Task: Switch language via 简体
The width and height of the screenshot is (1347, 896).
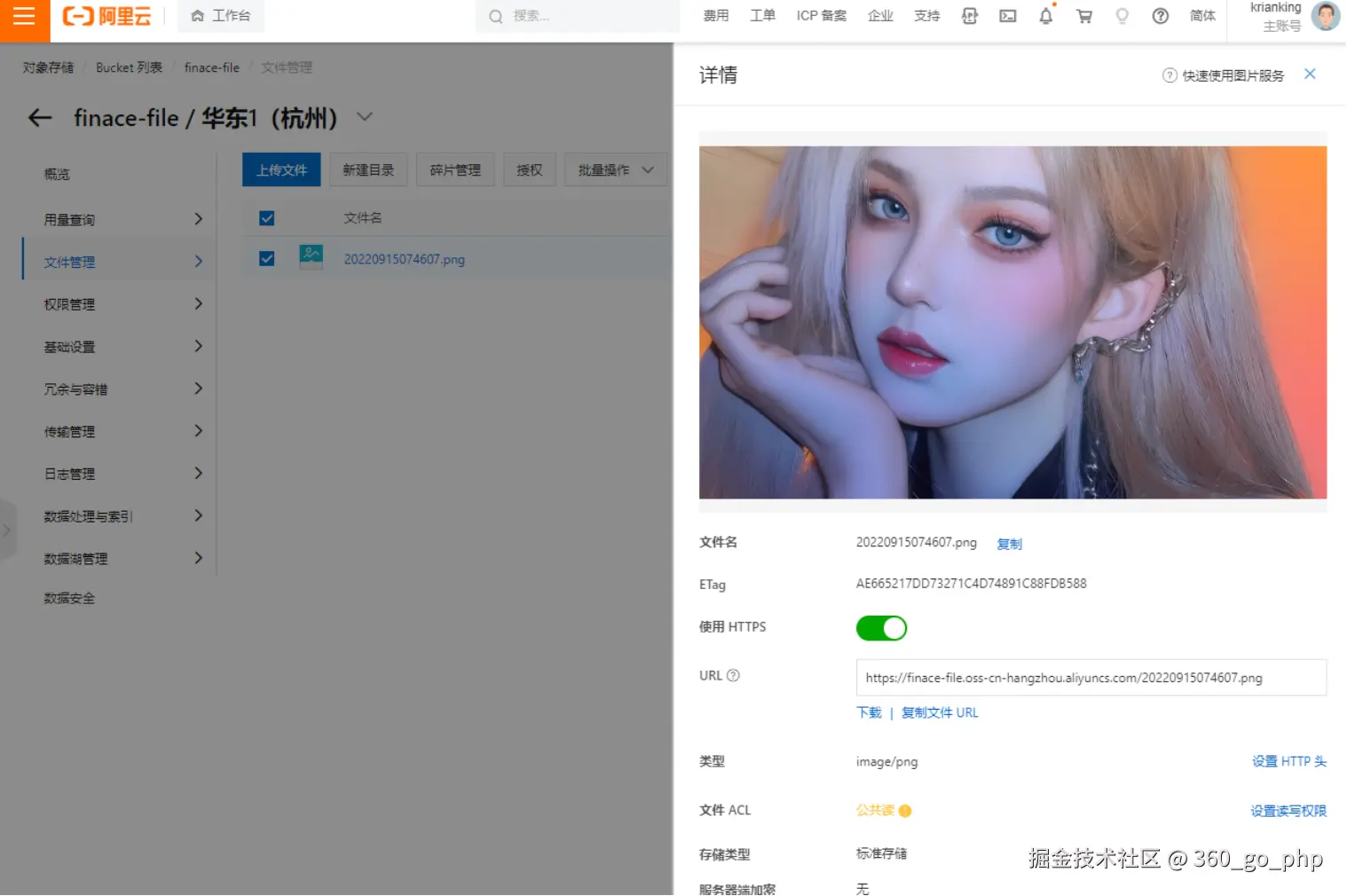Action: click(x=1203, y=16)
